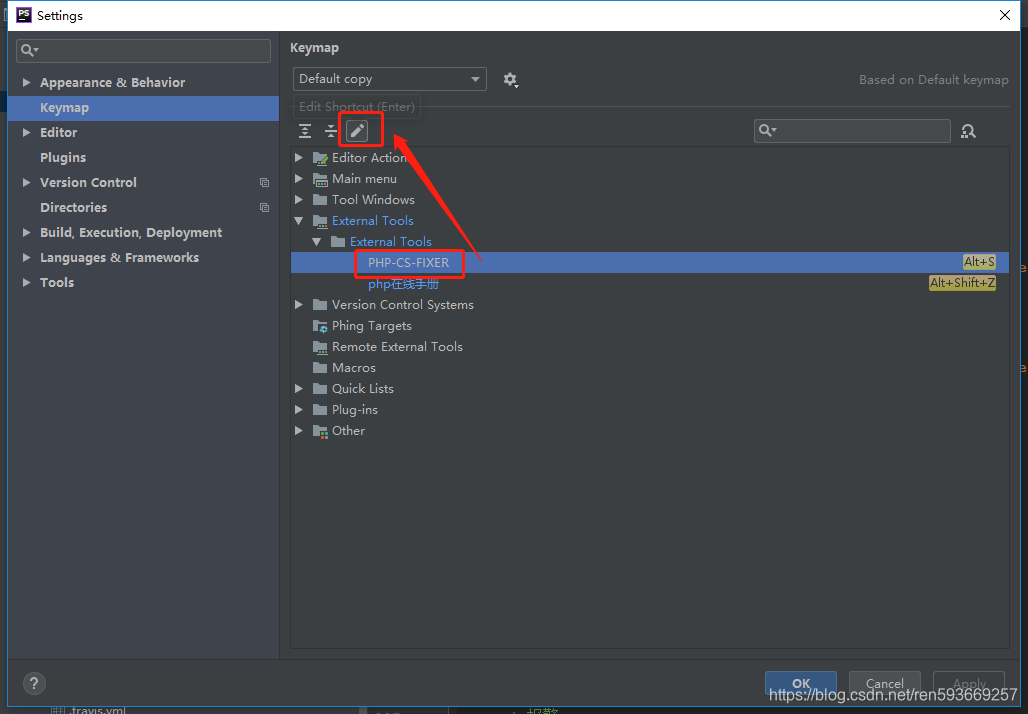This screenshot has height=714, width=1028.
Task: Click the search icon in settings search box
Action: [x=29, y=50]
